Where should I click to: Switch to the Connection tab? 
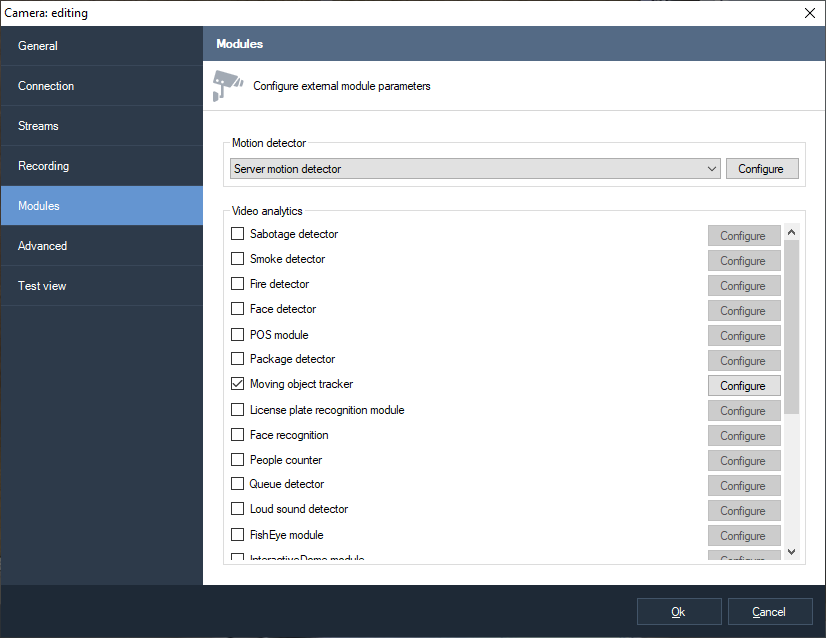coord(101,86)
